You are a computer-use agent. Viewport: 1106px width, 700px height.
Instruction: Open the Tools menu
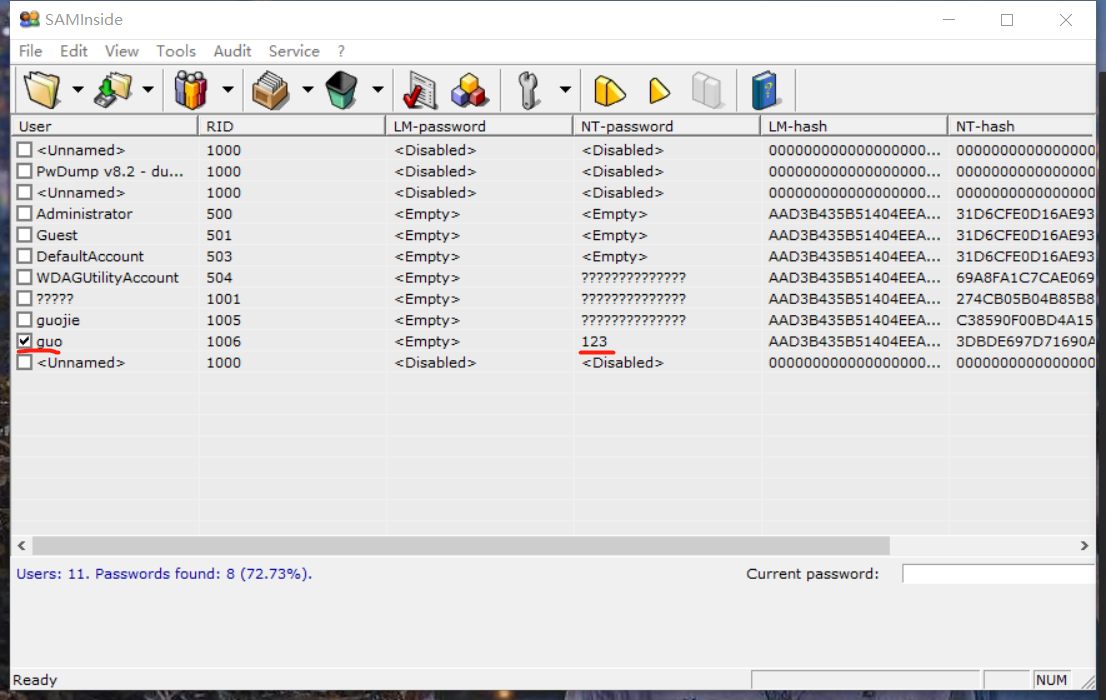coord(176,51)
